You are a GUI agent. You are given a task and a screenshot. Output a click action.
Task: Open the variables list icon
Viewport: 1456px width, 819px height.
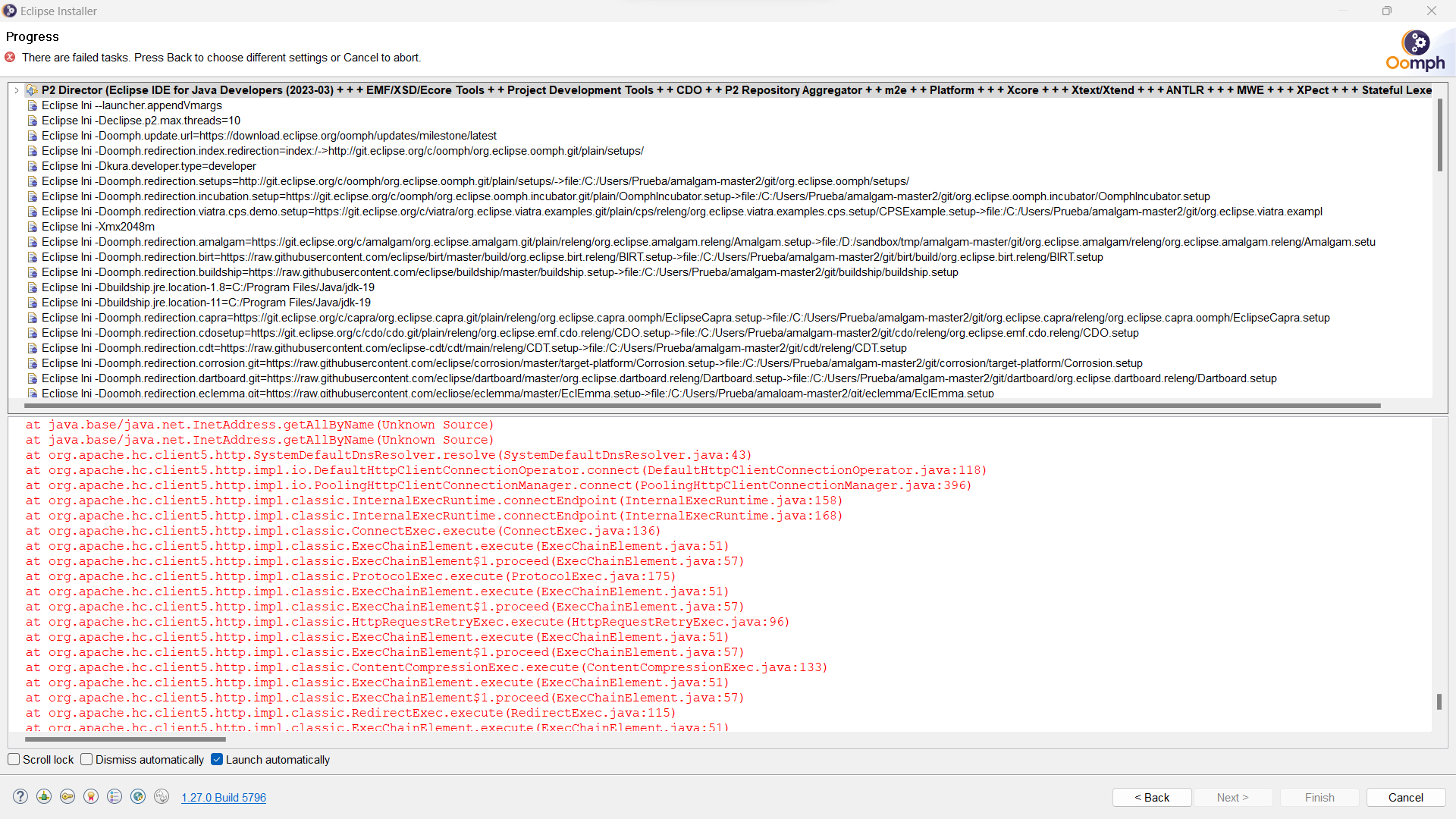[115, 796]
